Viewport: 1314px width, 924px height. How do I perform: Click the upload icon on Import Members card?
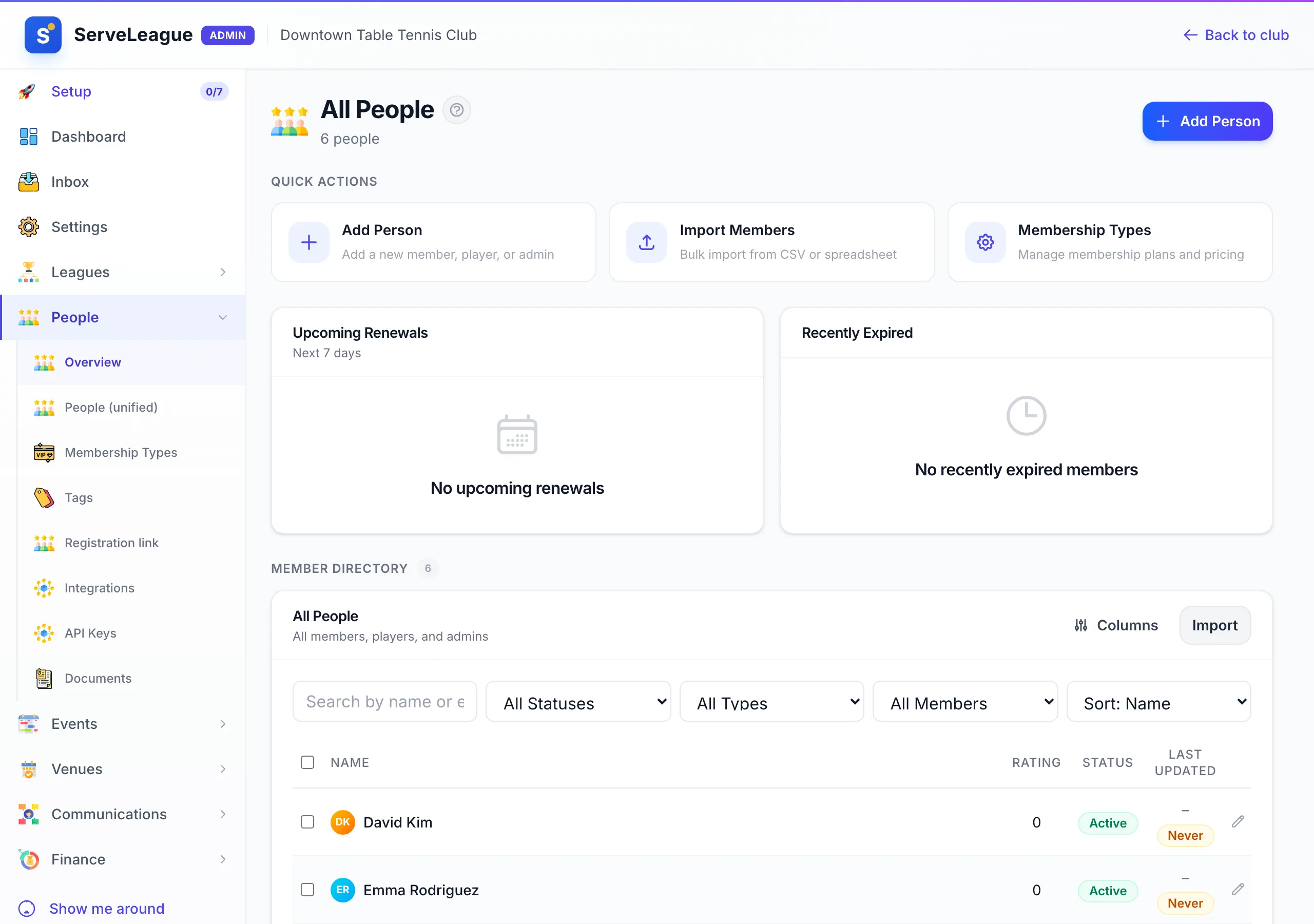(x=647, y=242)
